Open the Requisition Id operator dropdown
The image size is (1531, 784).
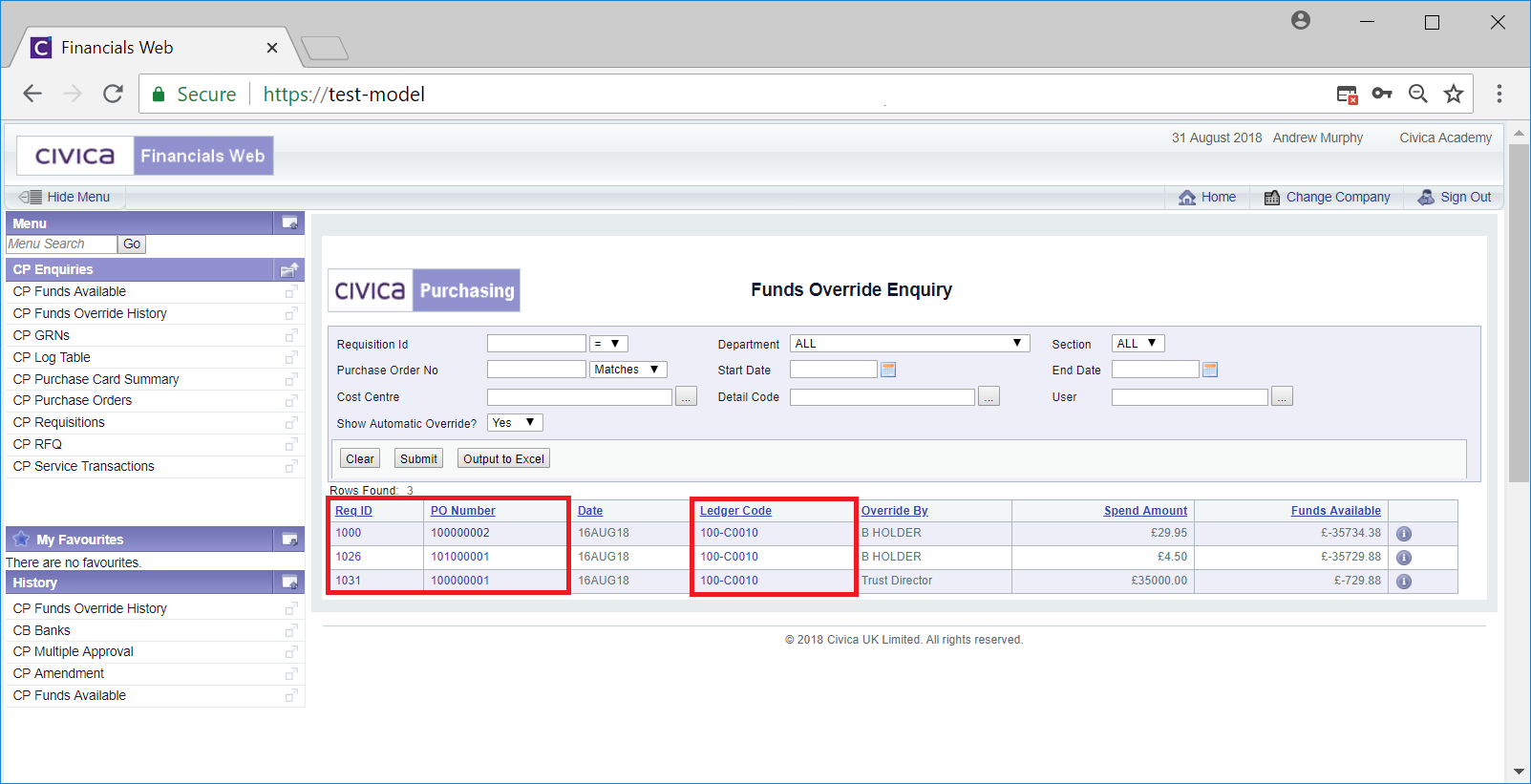click(608, 344)
